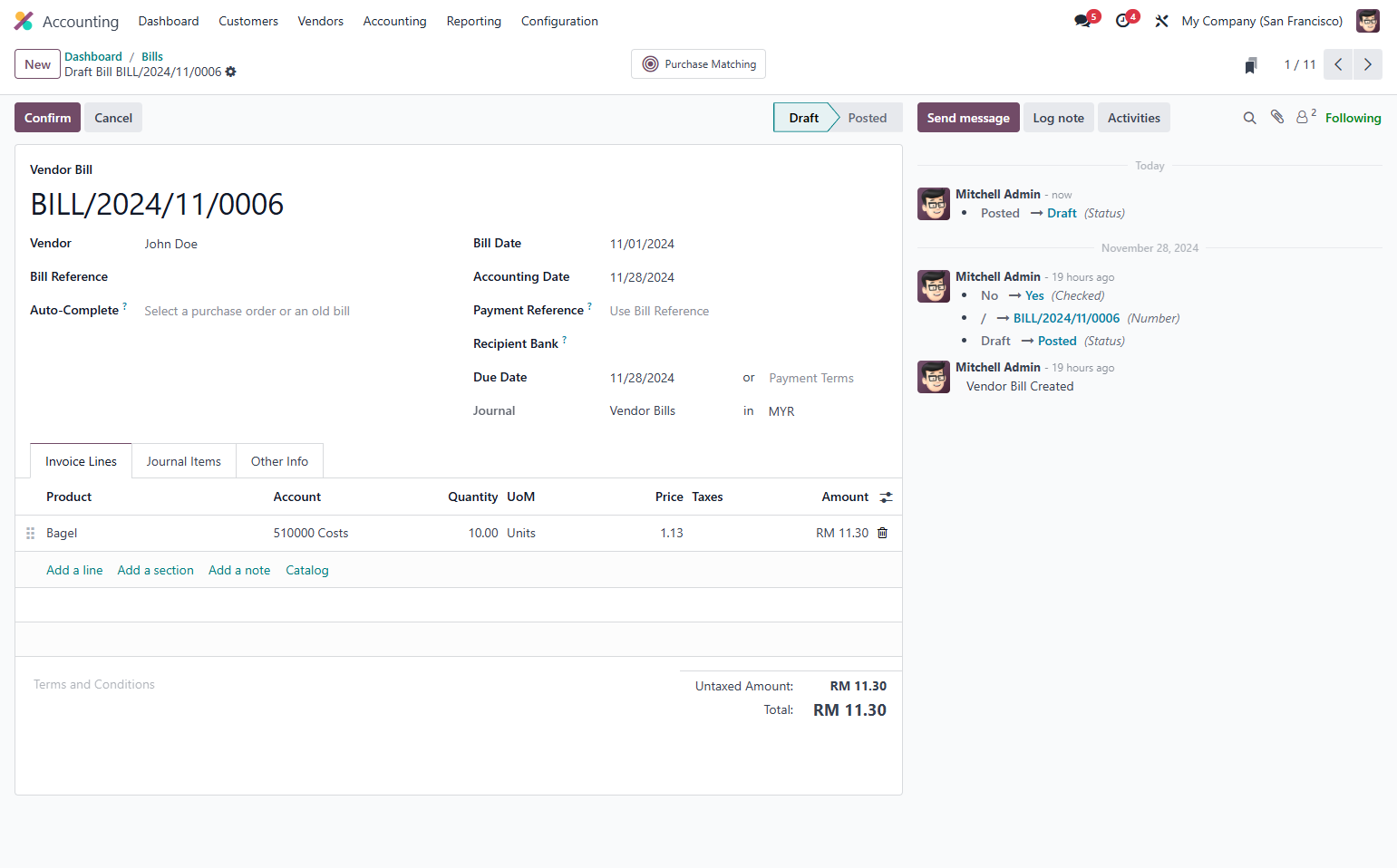The image size is (1397, 868).
Task: Open the Recipient Bank dropdown
Action: click(748, 344)
